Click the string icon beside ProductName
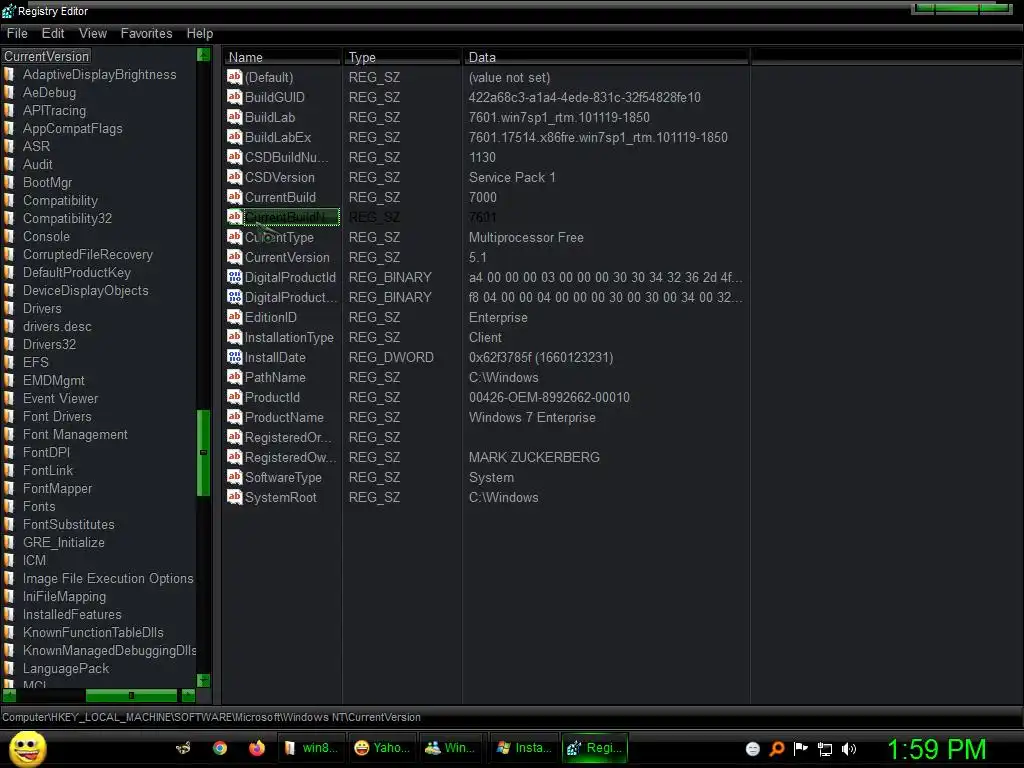1024x768 pixels. click(x=234, y=417)
